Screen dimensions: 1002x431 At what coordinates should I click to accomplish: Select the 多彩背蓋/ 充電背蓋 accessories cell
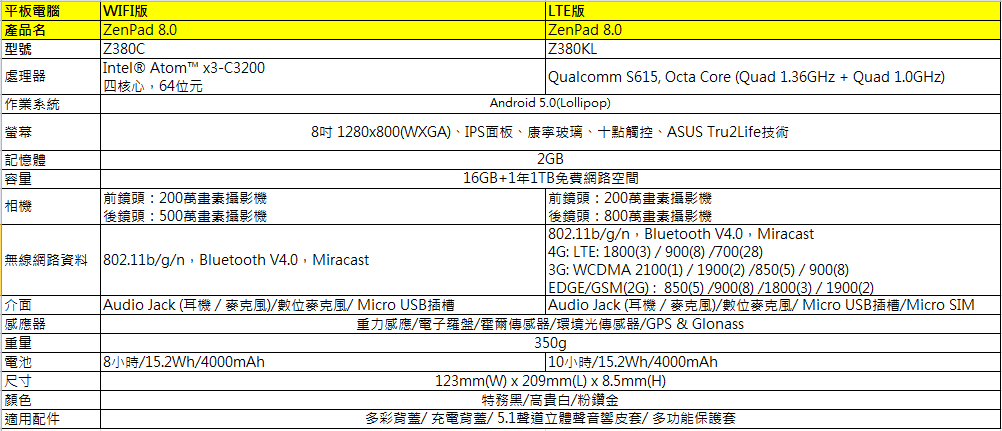coord(550,419)
